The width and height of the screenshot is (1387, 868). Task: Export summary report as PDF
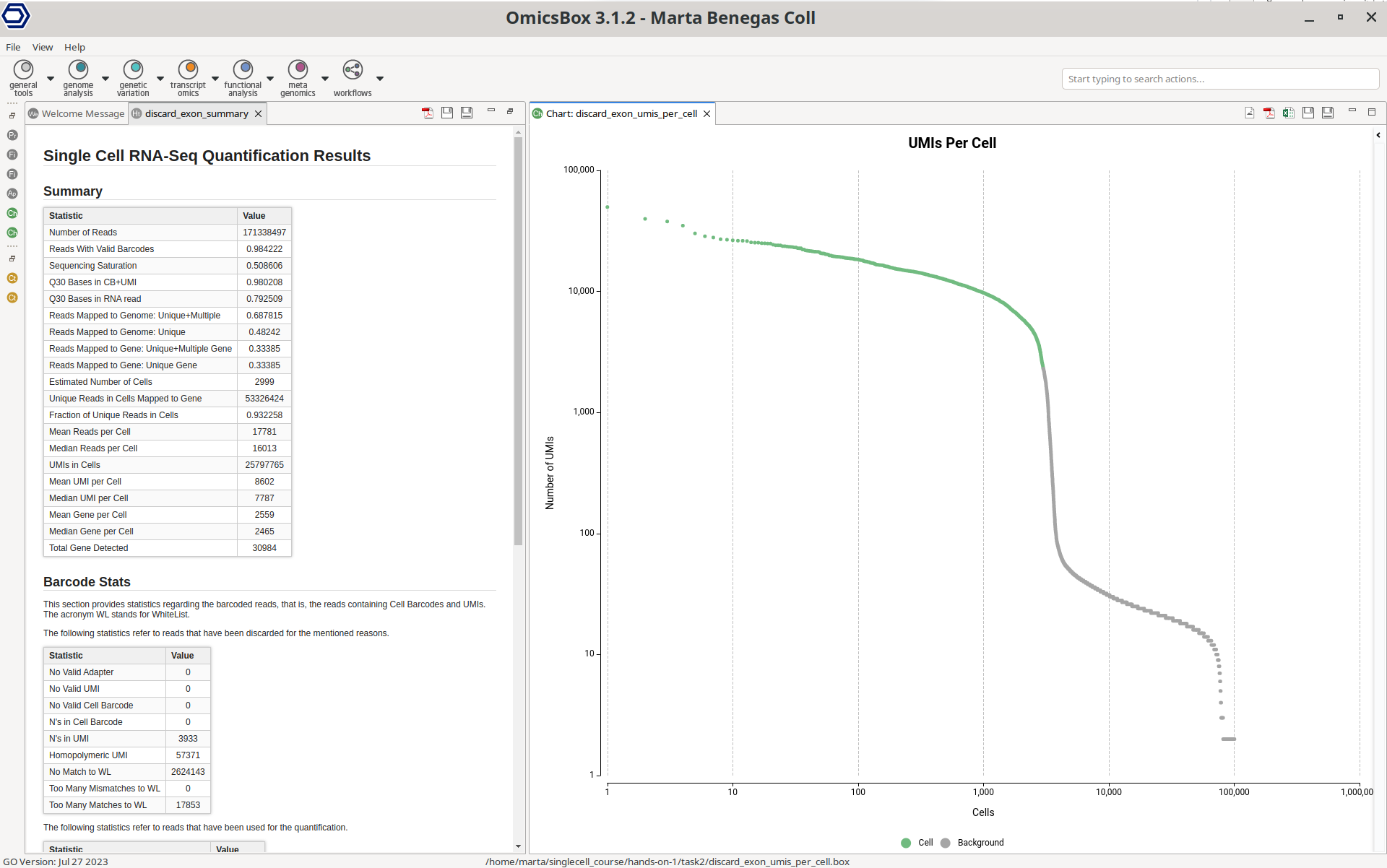point(428,113)
